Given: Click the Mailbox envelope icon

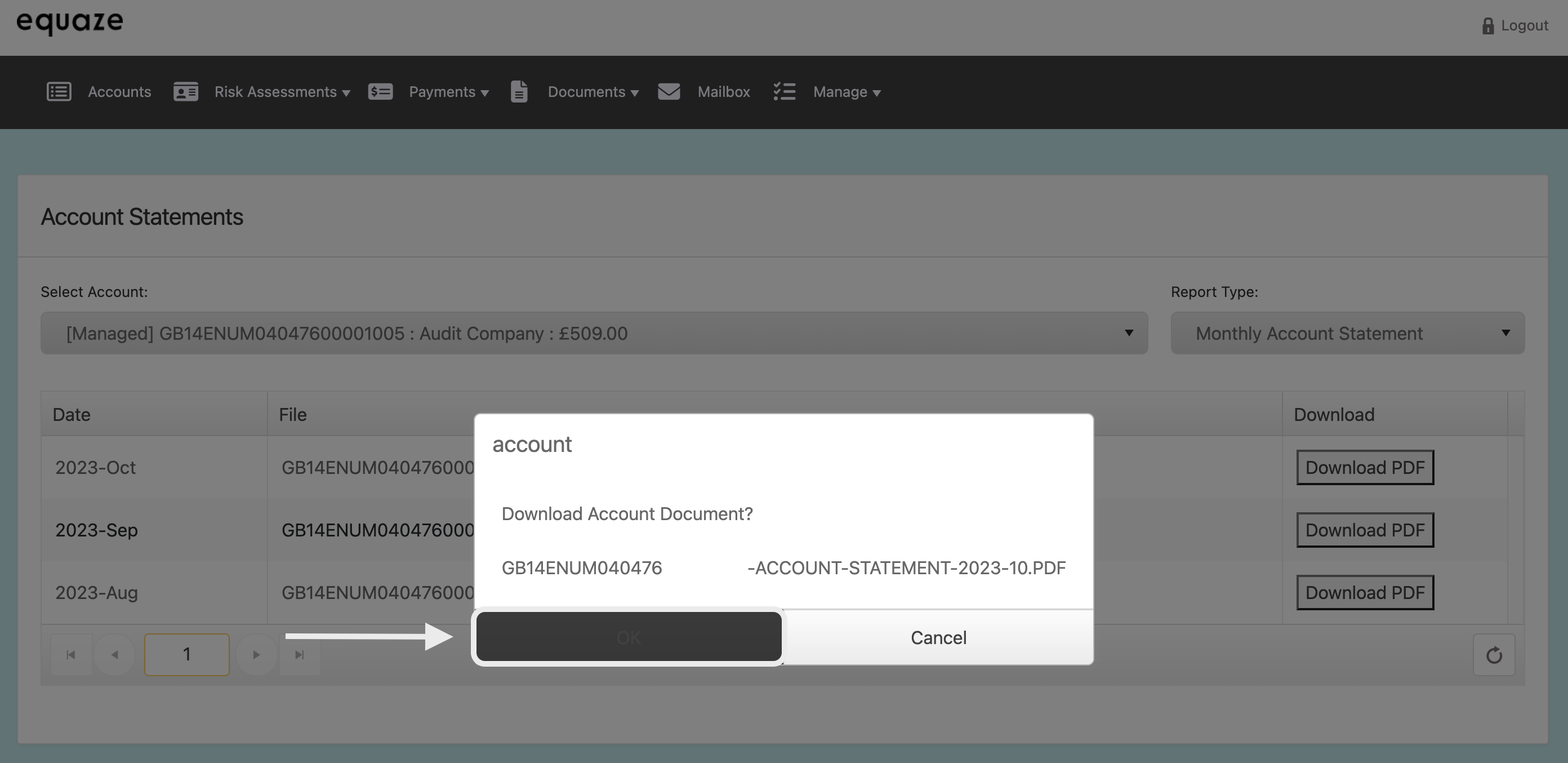Looking at the screenshot, I should coord(669,91).
